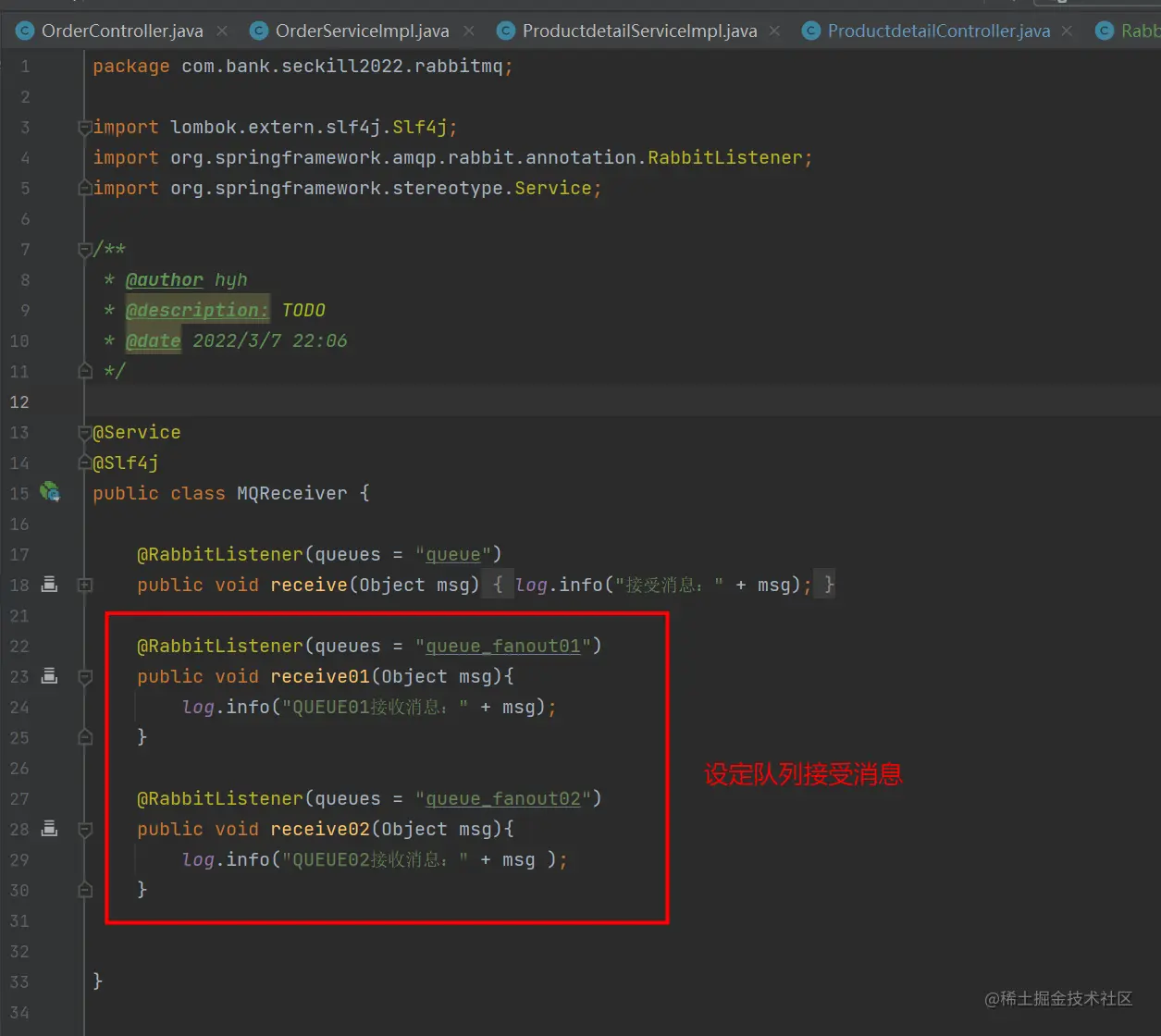The image size is (1161, 1036).
Task: Click the "queue" string on line 17
Action: tap(453, 554)
